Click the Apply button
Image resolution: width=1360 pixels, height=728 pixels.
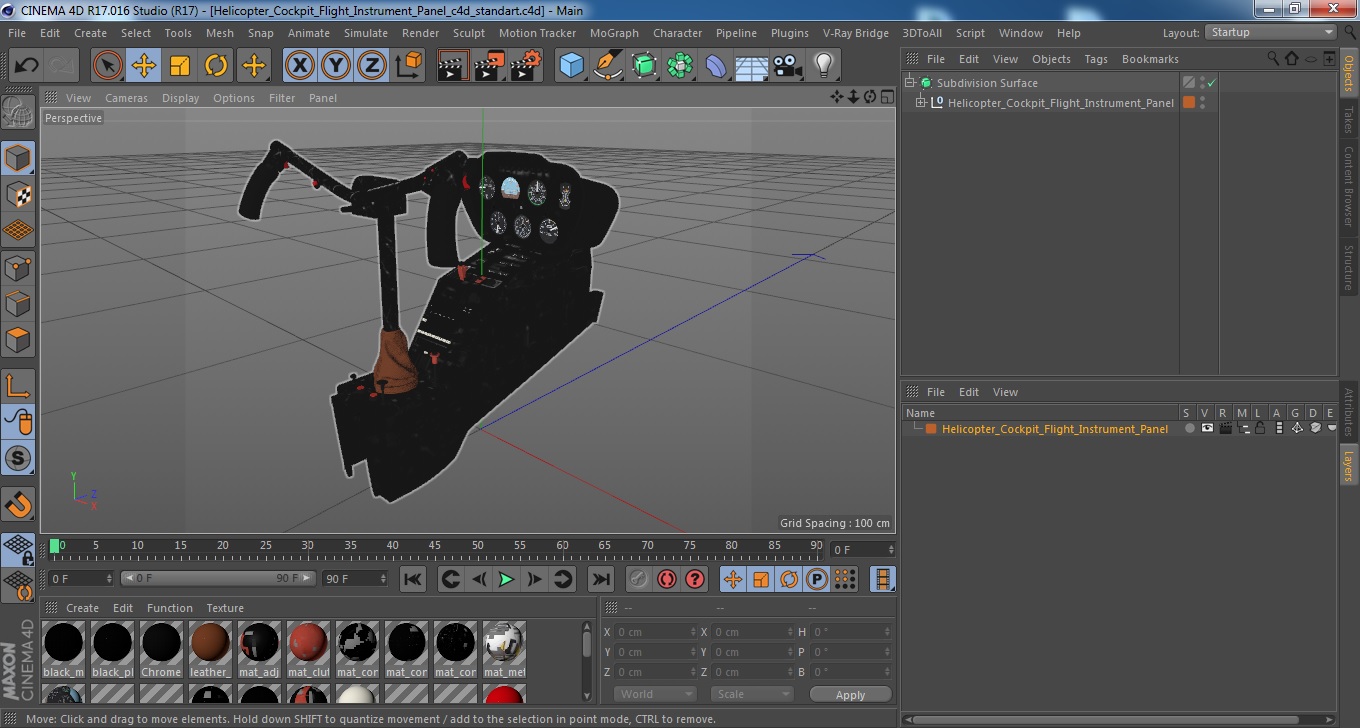pyautogui.click(x=850, y=694)
